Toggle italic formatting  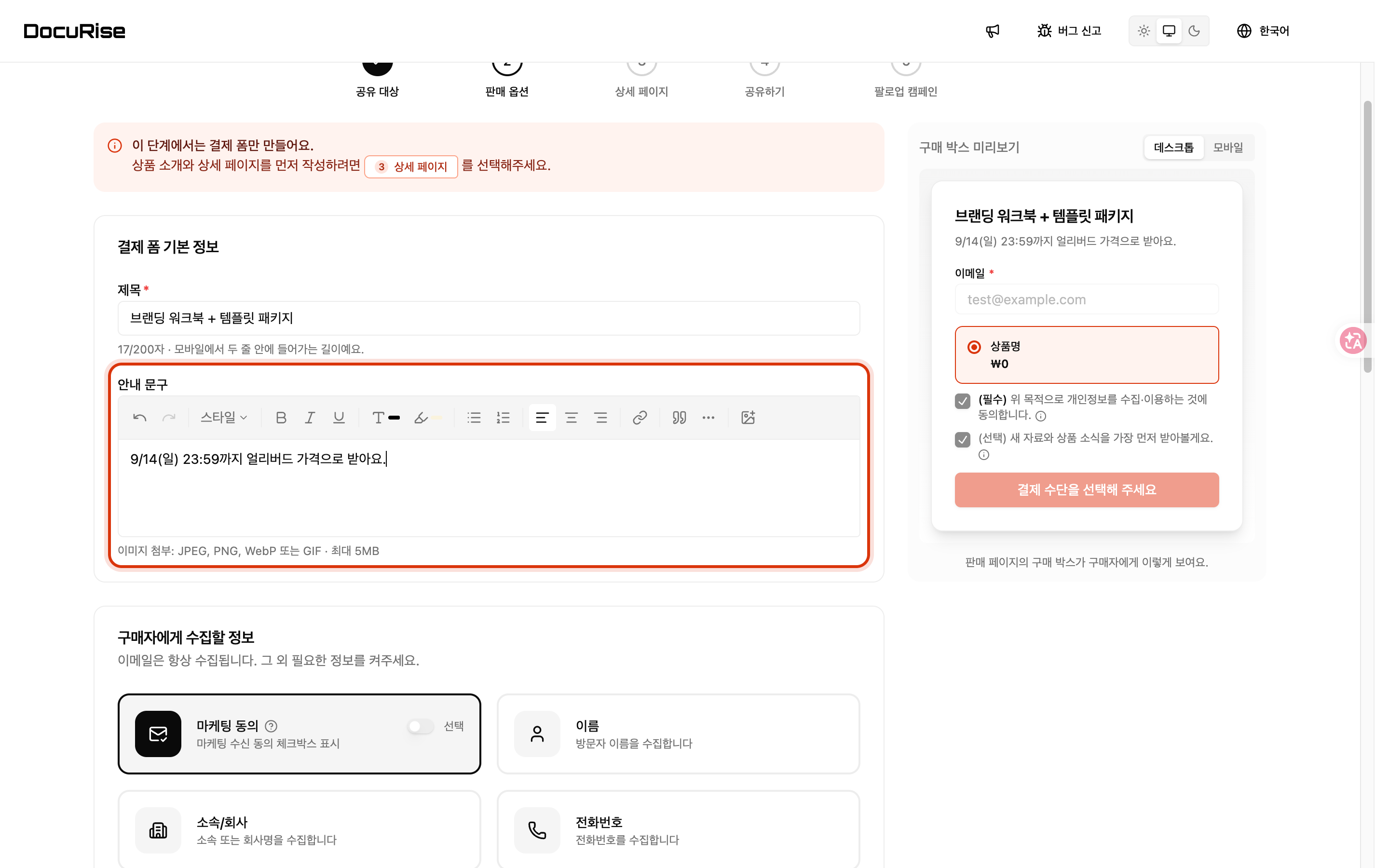coord(310,417)
